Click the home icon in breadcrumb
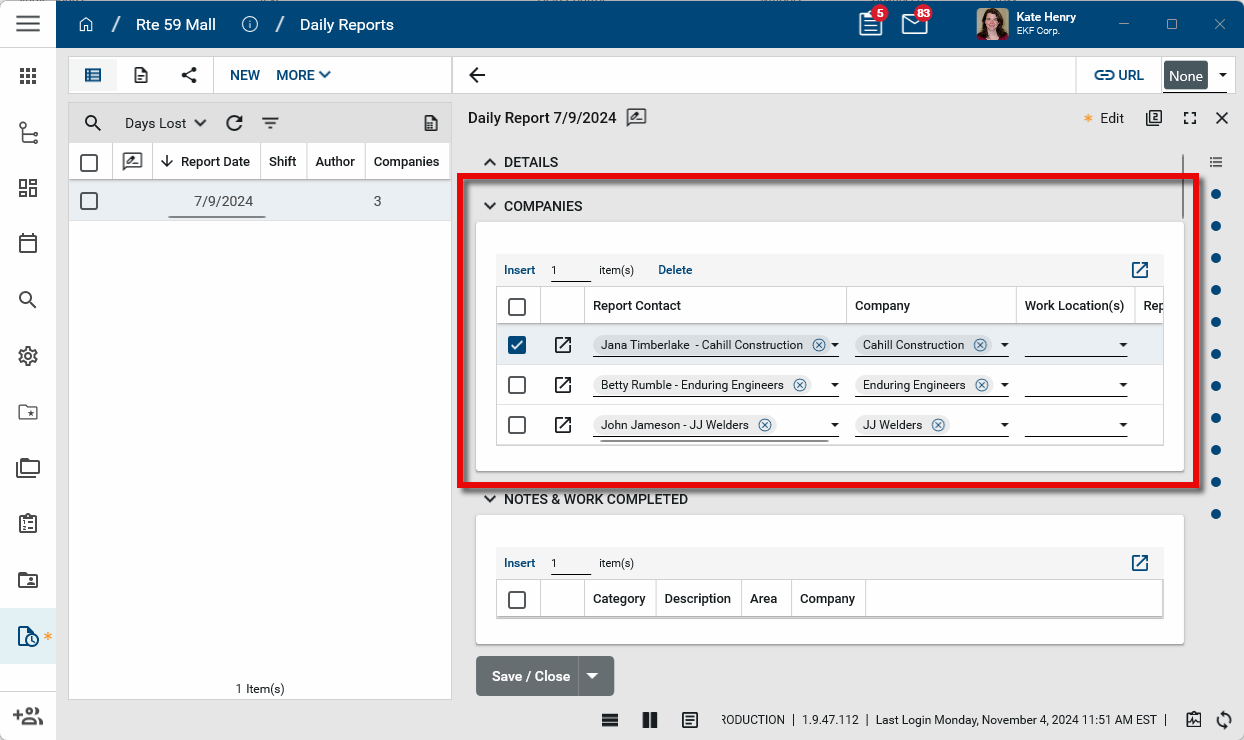This screenshot has width=1244, height=740. (x=86, y=24)
